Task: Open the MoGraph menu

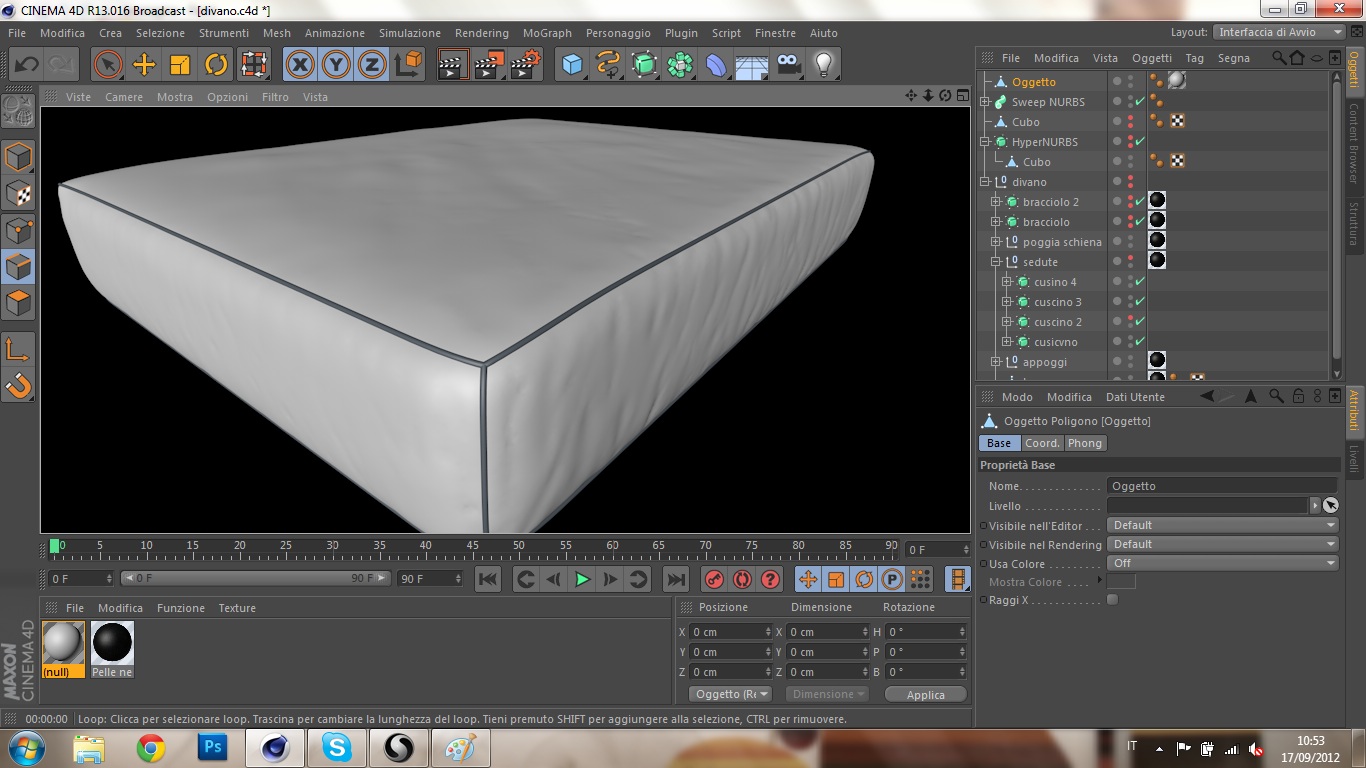Action: (x=547, y=33)
